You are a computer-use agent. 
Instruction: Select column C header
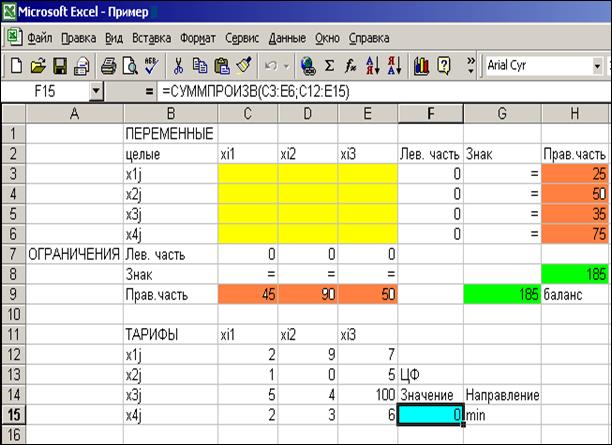pos(247,114)
